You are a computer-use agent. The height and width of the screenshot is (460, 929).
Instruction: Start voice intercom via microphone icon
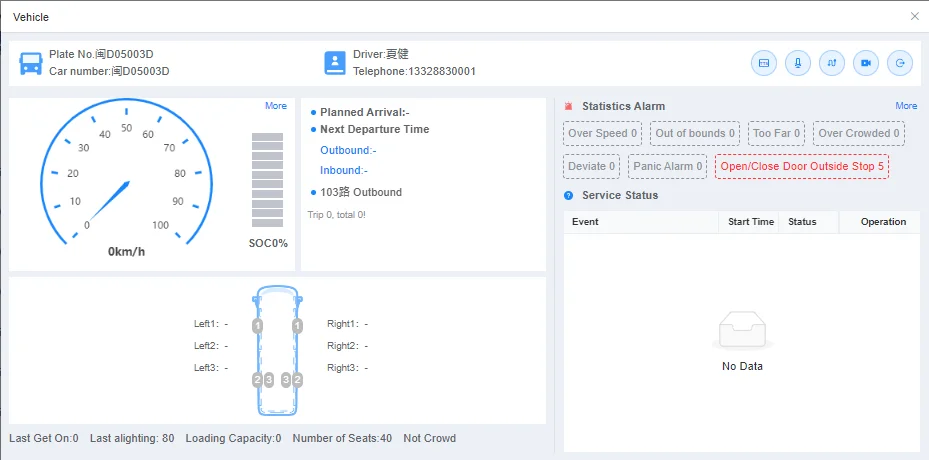point(798,63)
